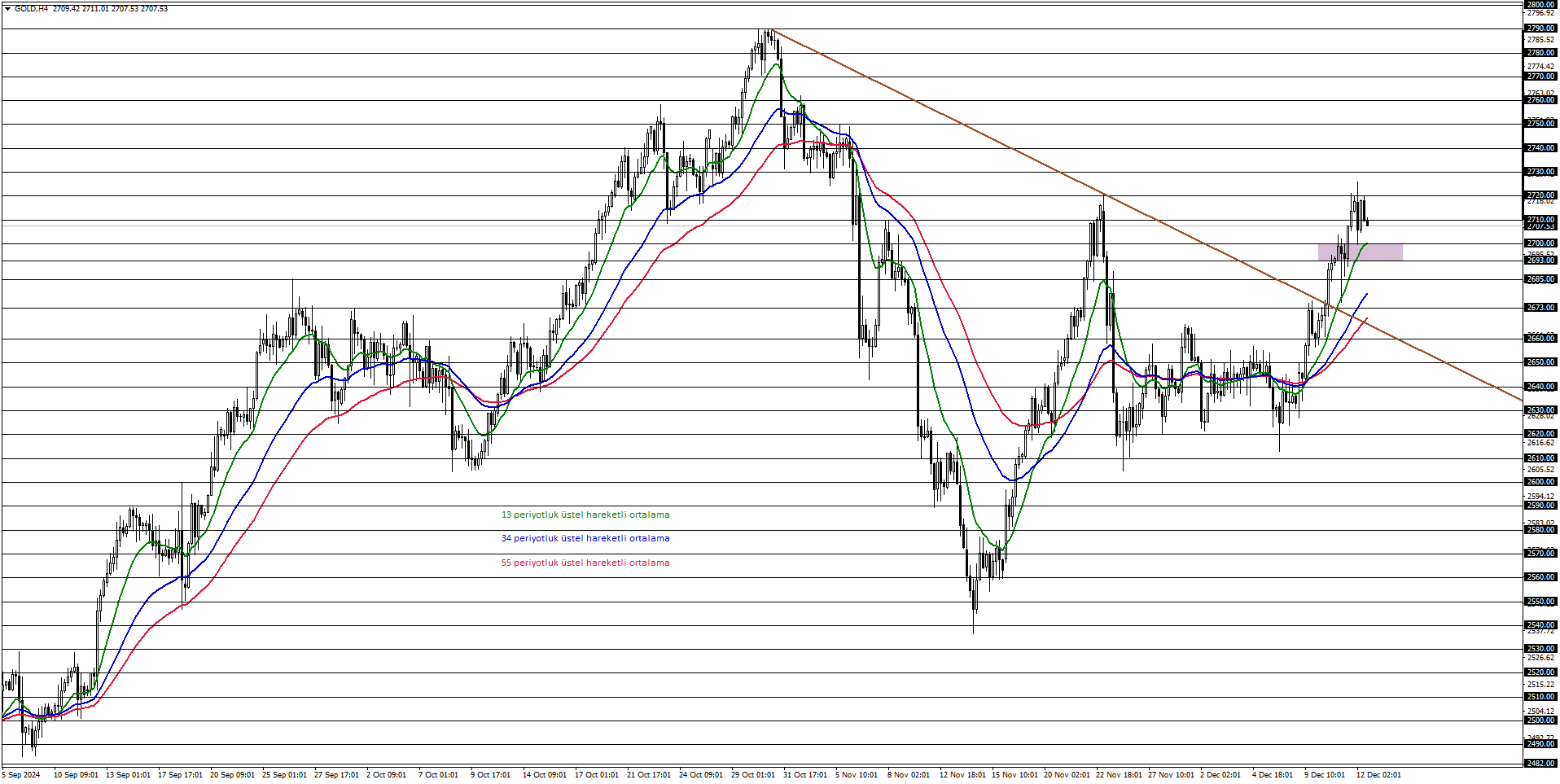Click the 2780.00 price level label
Screen dimensions: 1560x784
coord(1540,53)
